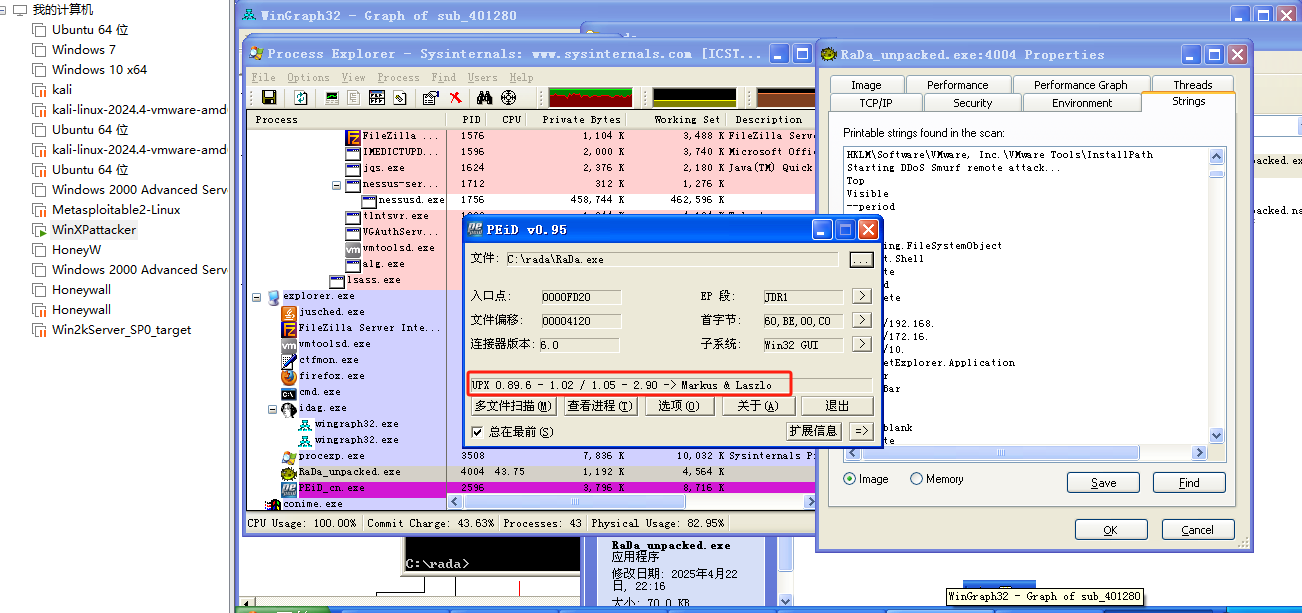Select Win2kServer_SP0_target in VM list

pos(121,330)
